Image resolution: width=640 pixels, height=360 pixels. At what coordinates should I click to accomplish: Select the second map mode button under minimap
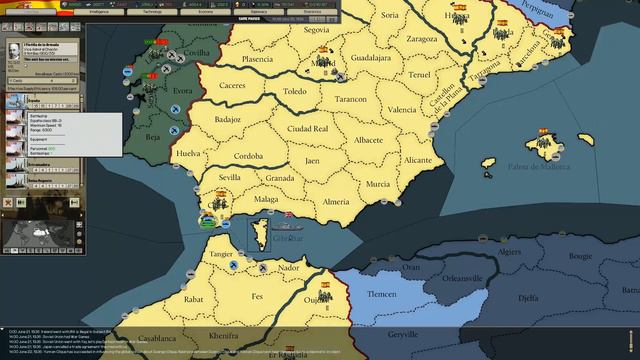coord(15,251)
